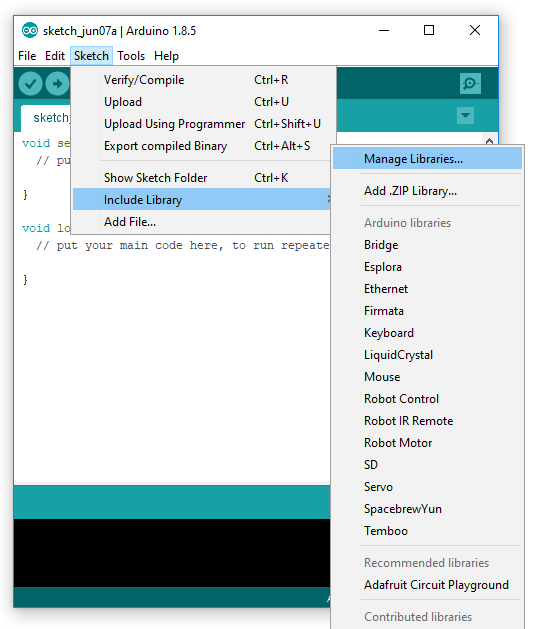539x629 pixels.
Task: Maximize the Arduino window
Action: click(x=429, y=30)
